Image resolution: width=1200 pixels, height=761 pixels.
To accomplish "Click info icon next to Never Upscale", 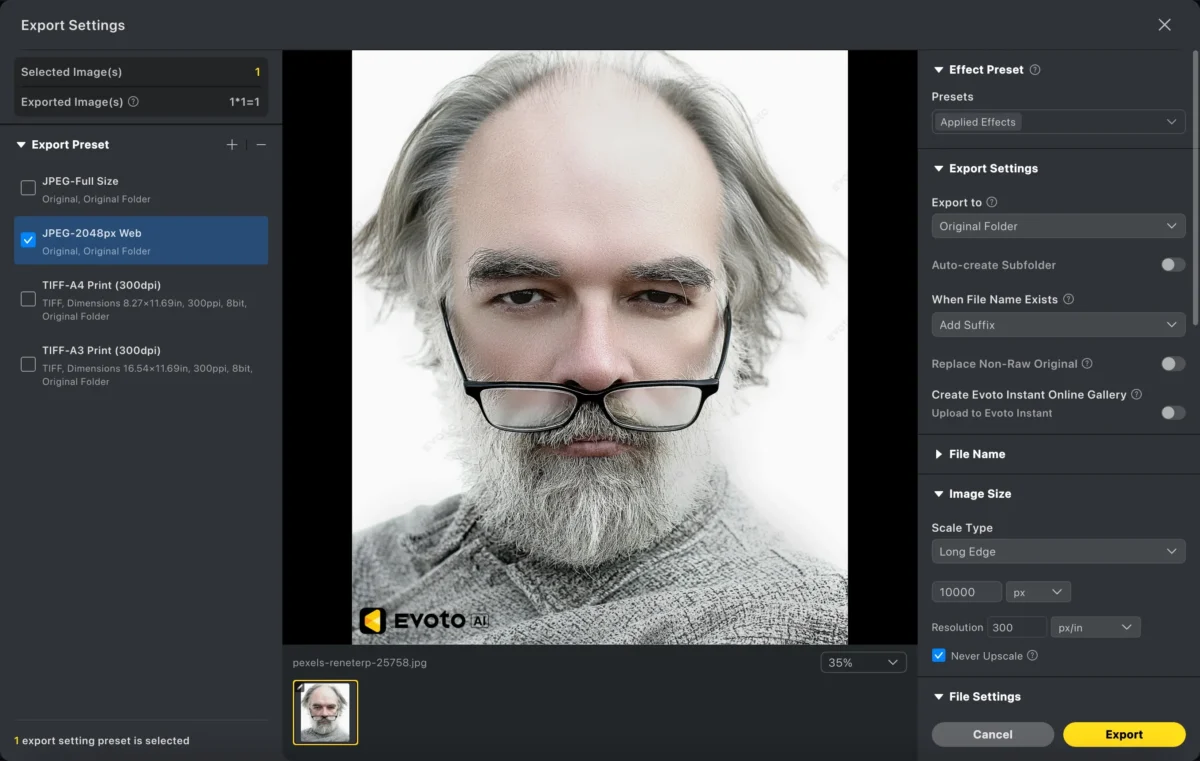I will tap(1032, 656).
